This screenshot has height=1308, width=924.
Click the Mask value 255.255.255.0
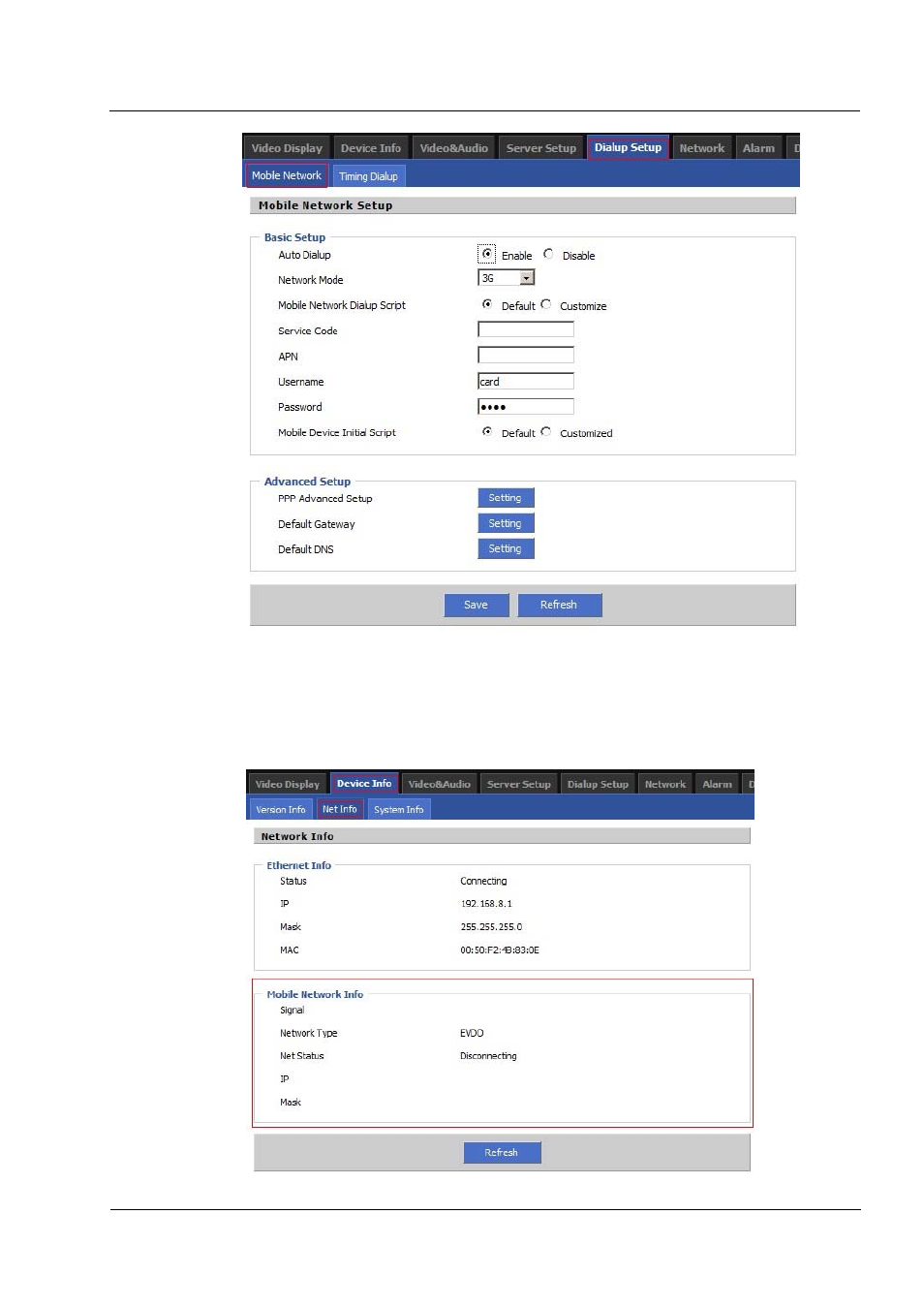click(x=491, y=926)
